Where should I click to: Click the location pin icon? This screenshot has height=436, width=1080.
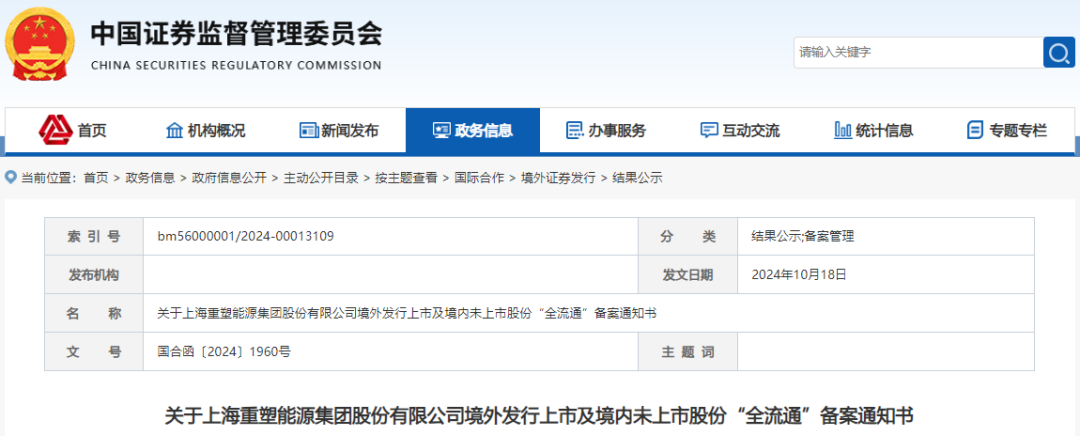[10, 178]
